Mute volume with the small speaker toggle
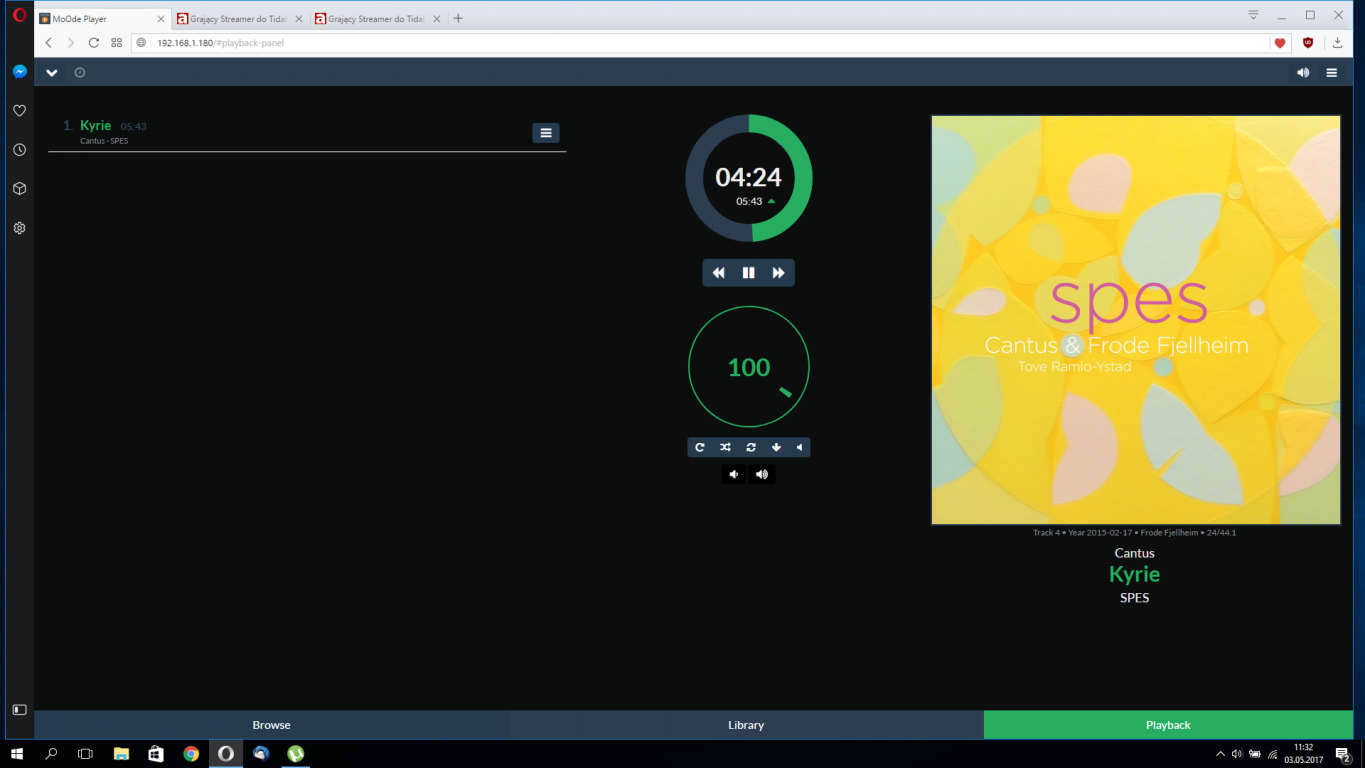 799,447
